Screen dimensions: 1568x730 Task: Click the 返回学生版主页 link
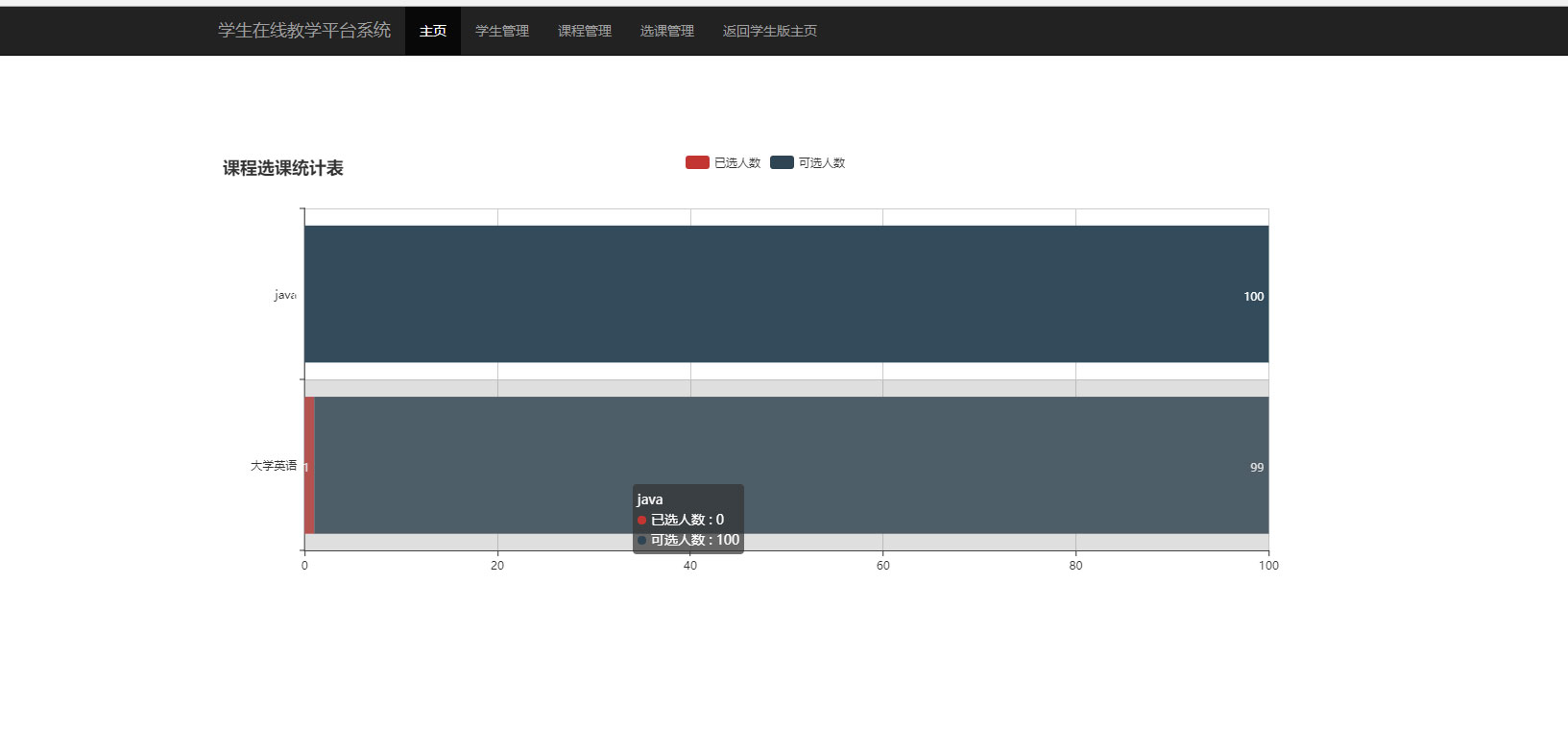770,31
